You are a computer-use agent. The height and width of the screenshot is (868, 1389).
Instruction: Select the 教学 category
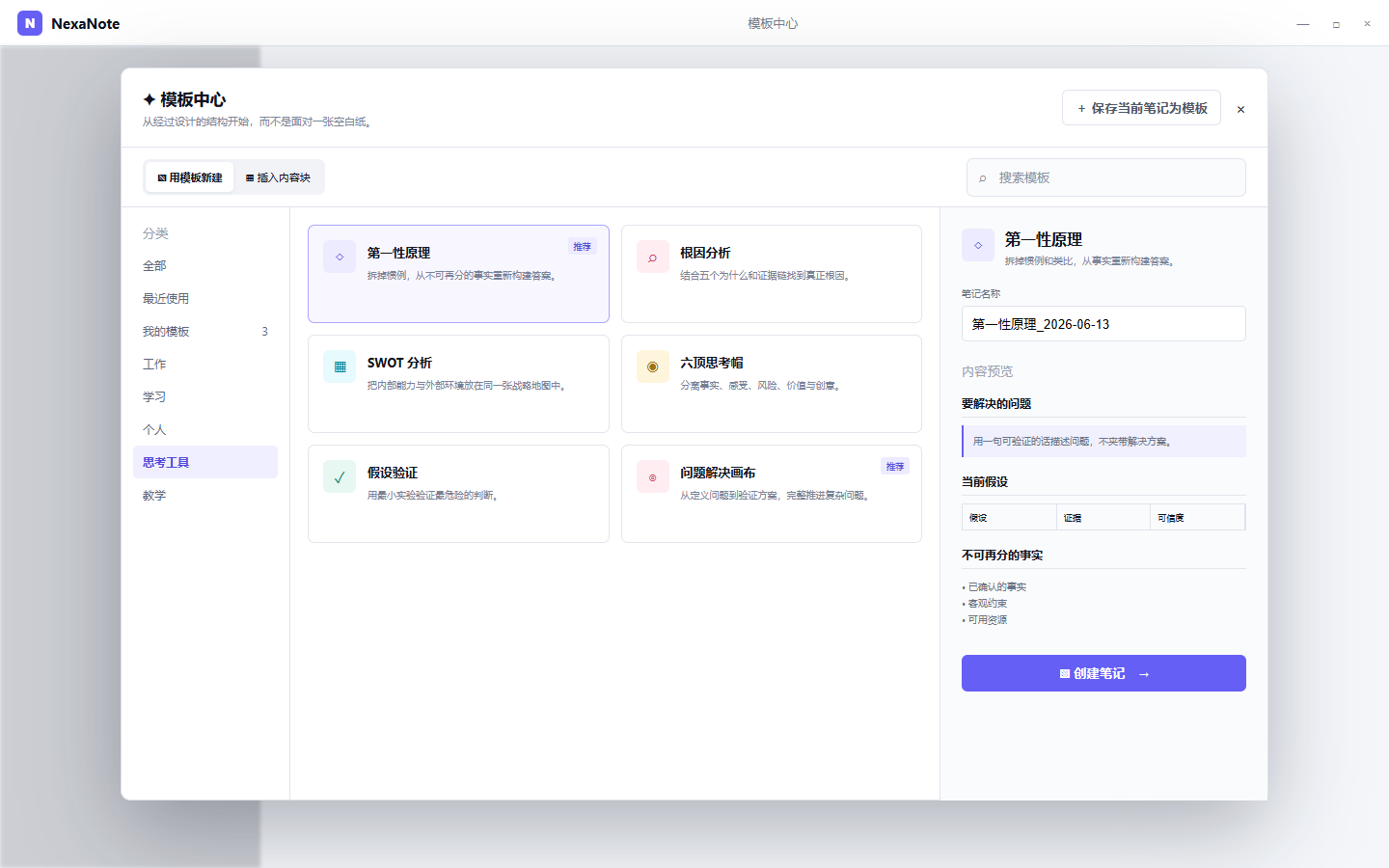pyautogui.click(x=205, y=495)
